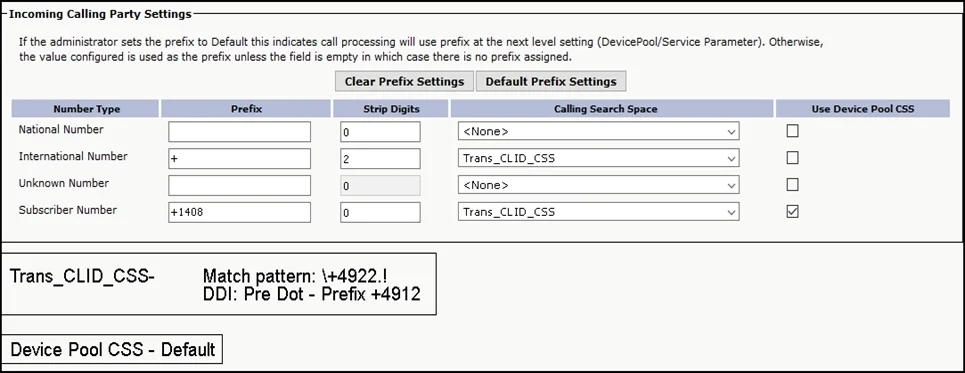Click DDI: Pre Dot - Prefix +4912 text
The image size is (965, 373).
click(311, 294)
